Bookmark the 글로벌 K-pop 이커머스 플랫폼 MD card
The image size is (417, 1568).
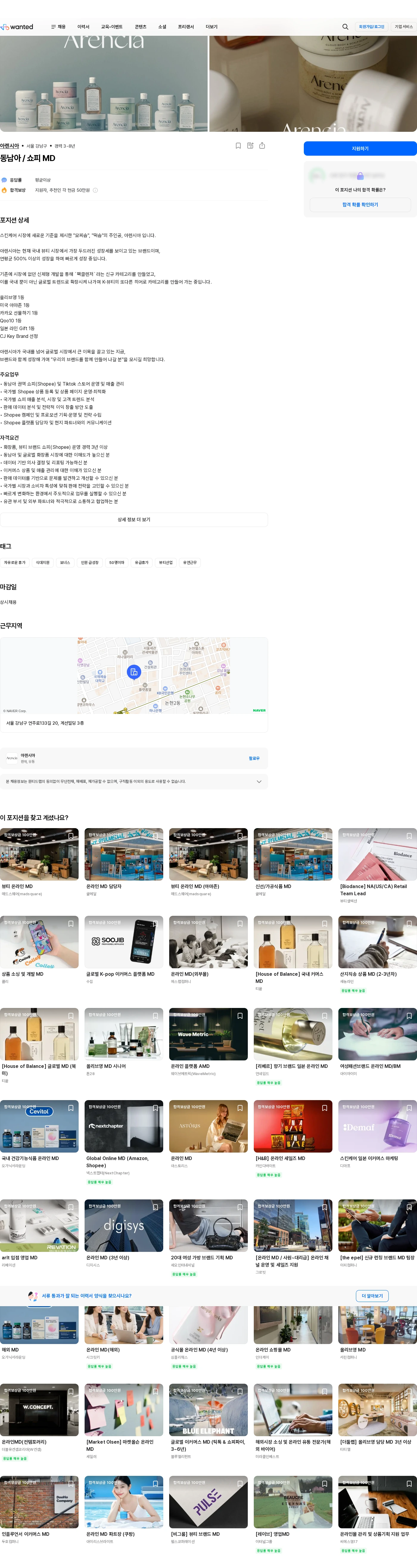click(155, 924)
